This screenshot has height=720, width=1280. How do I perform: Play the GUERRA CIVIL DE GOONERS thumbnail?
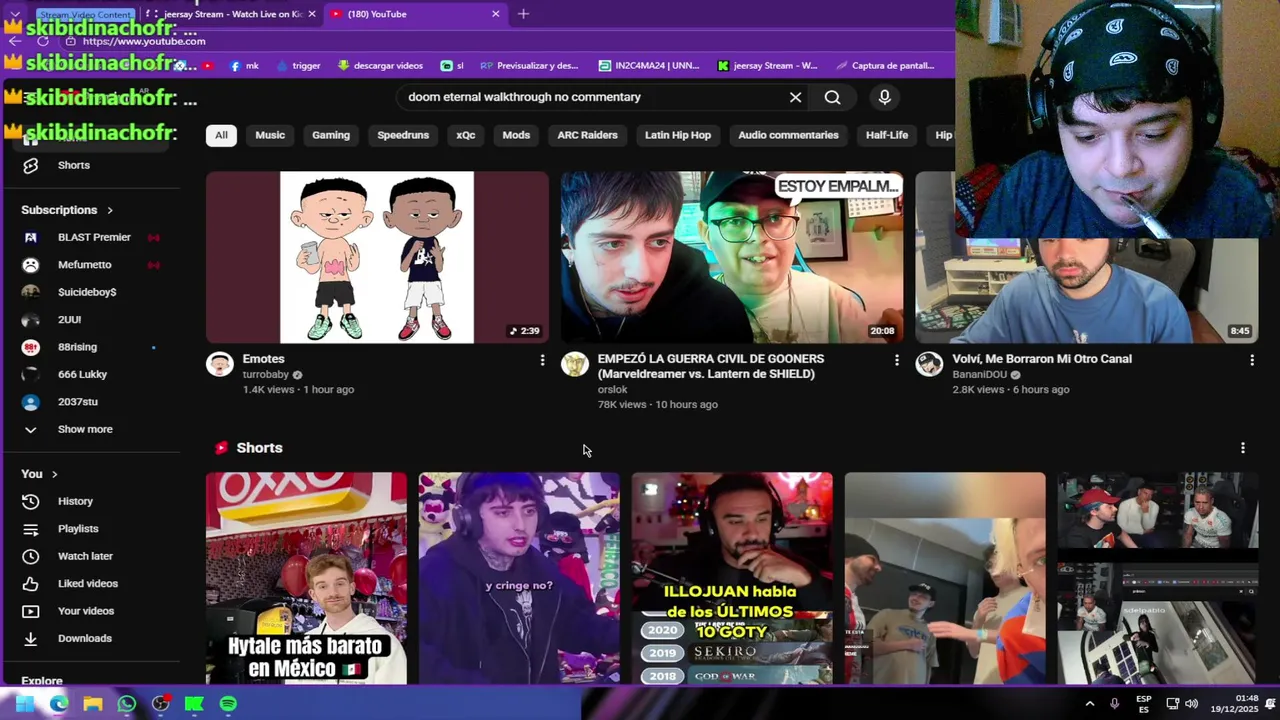click(x=732, y=257)
